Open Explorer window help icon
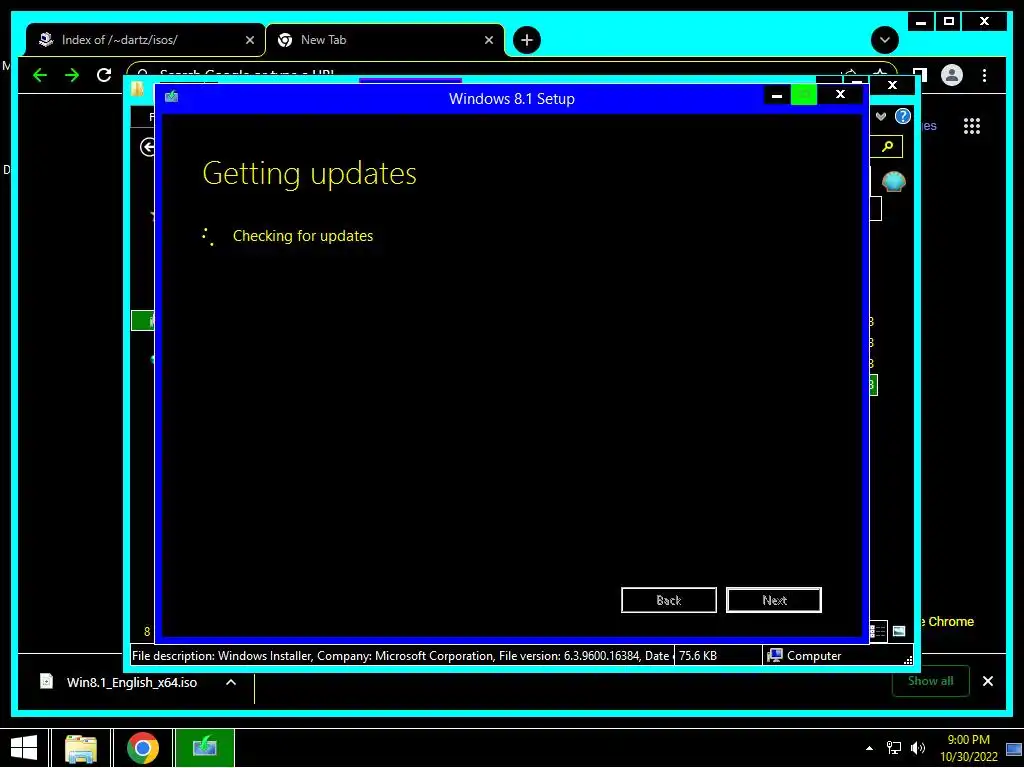 [903, 116]
